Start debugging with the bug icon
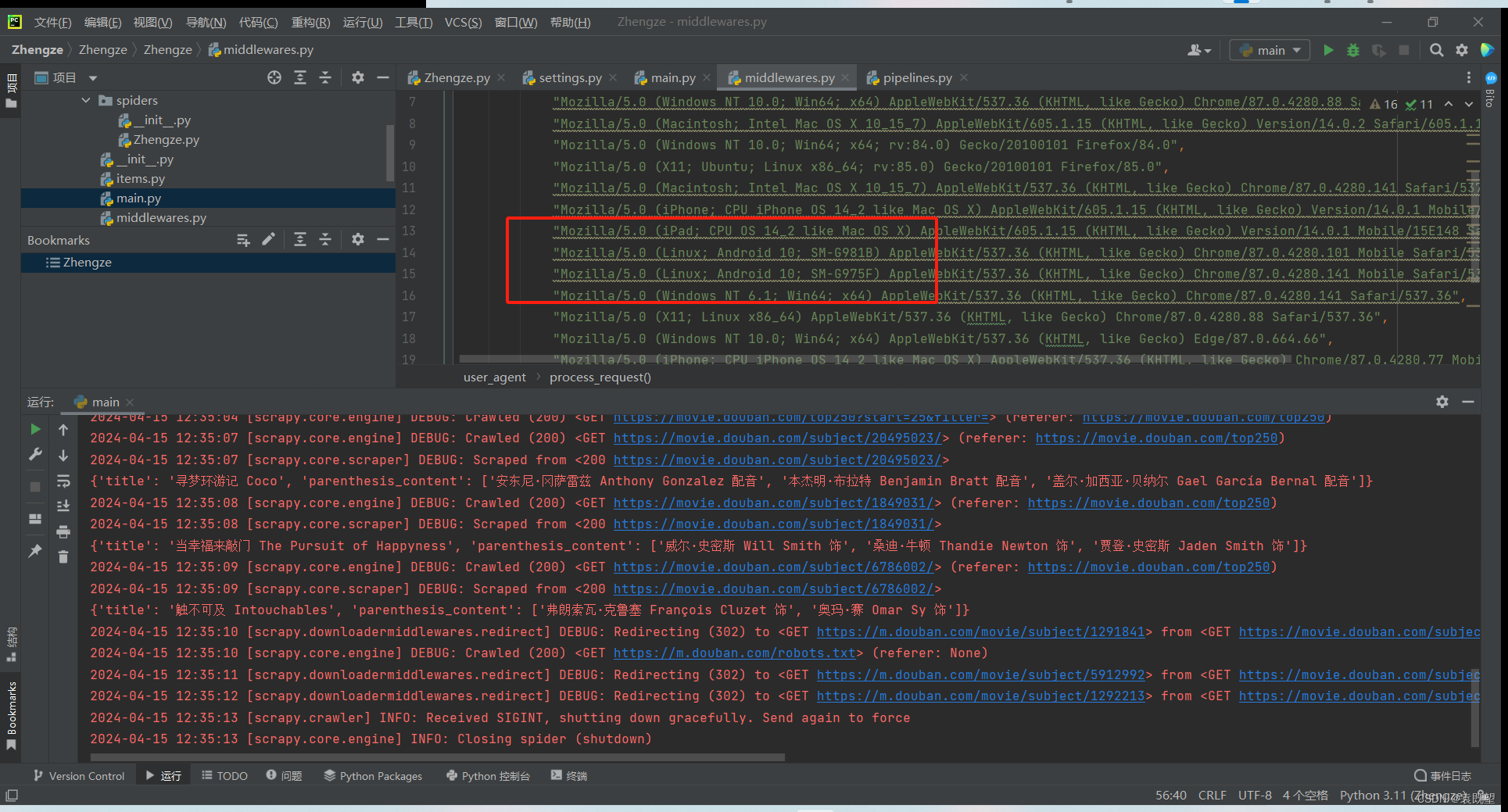1508x812 pixels. tap(1353, 50)
